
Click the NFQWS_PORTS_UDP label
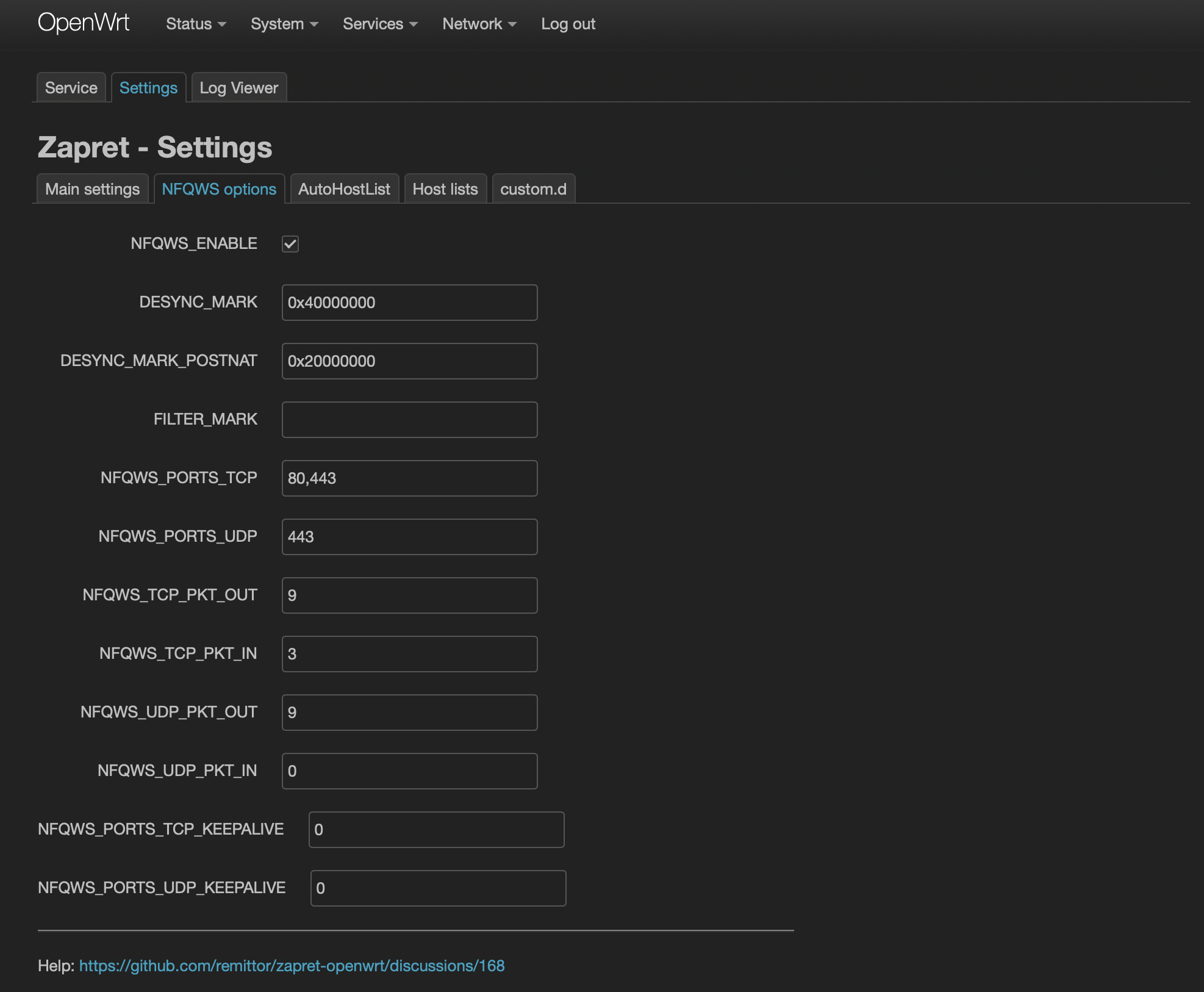point(177,536)
